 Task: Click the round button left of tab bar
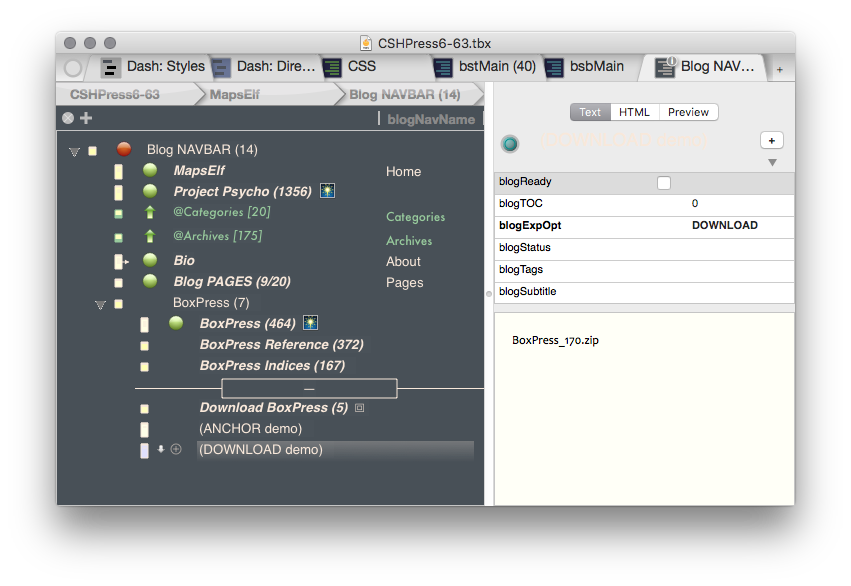[x=73, y=68]
